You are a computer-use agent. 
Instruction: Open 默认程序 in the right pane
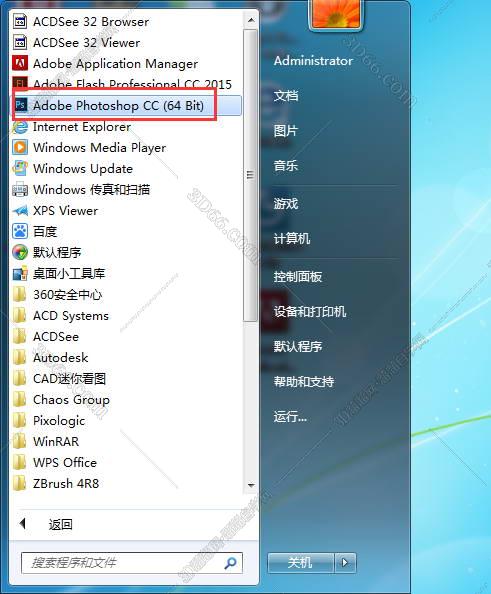point(298,346)
